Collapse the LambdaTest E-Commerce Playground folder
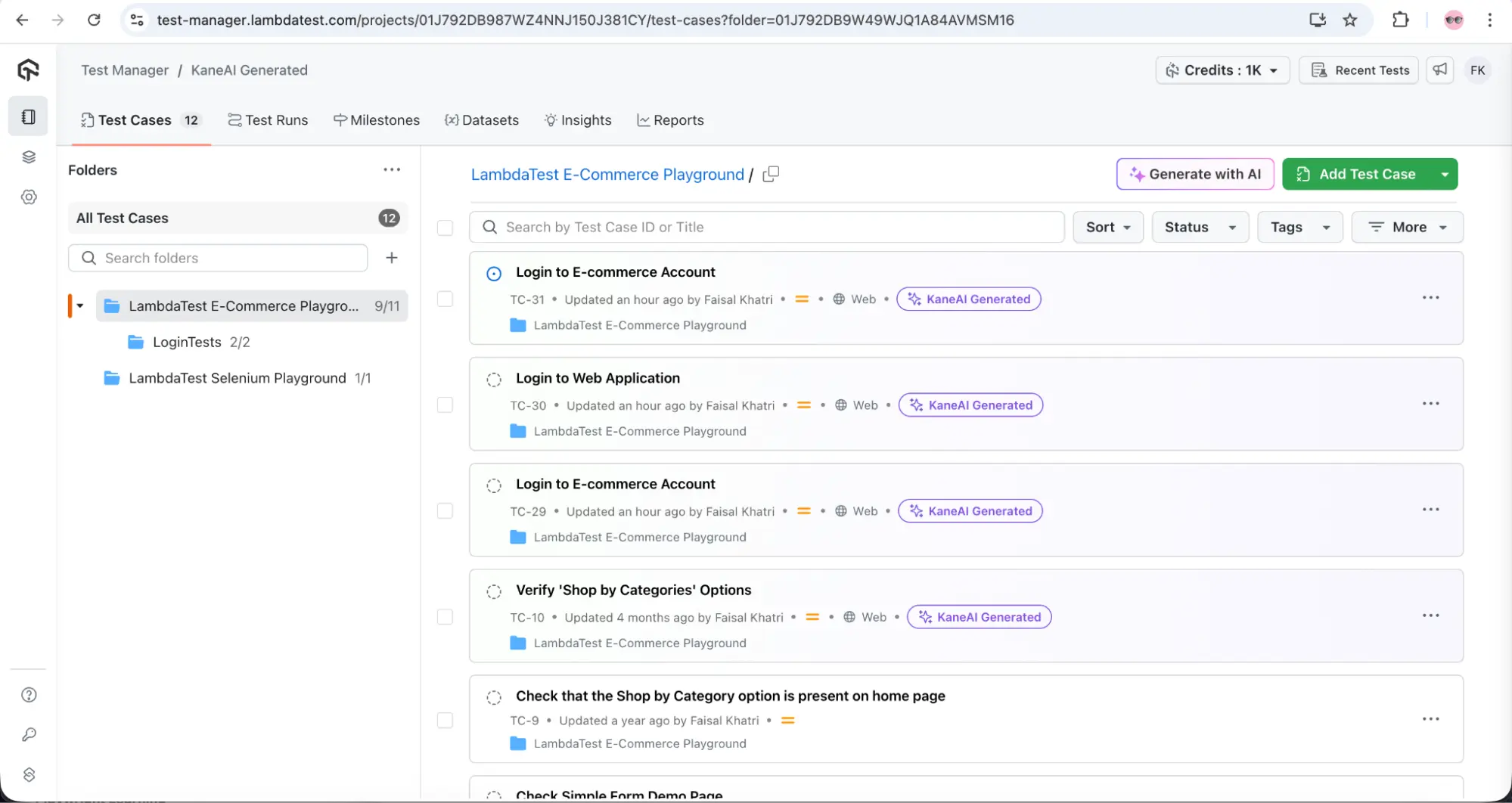This screenshot has width=1512, height=803. pyautogui.click(x=80, y=306)
